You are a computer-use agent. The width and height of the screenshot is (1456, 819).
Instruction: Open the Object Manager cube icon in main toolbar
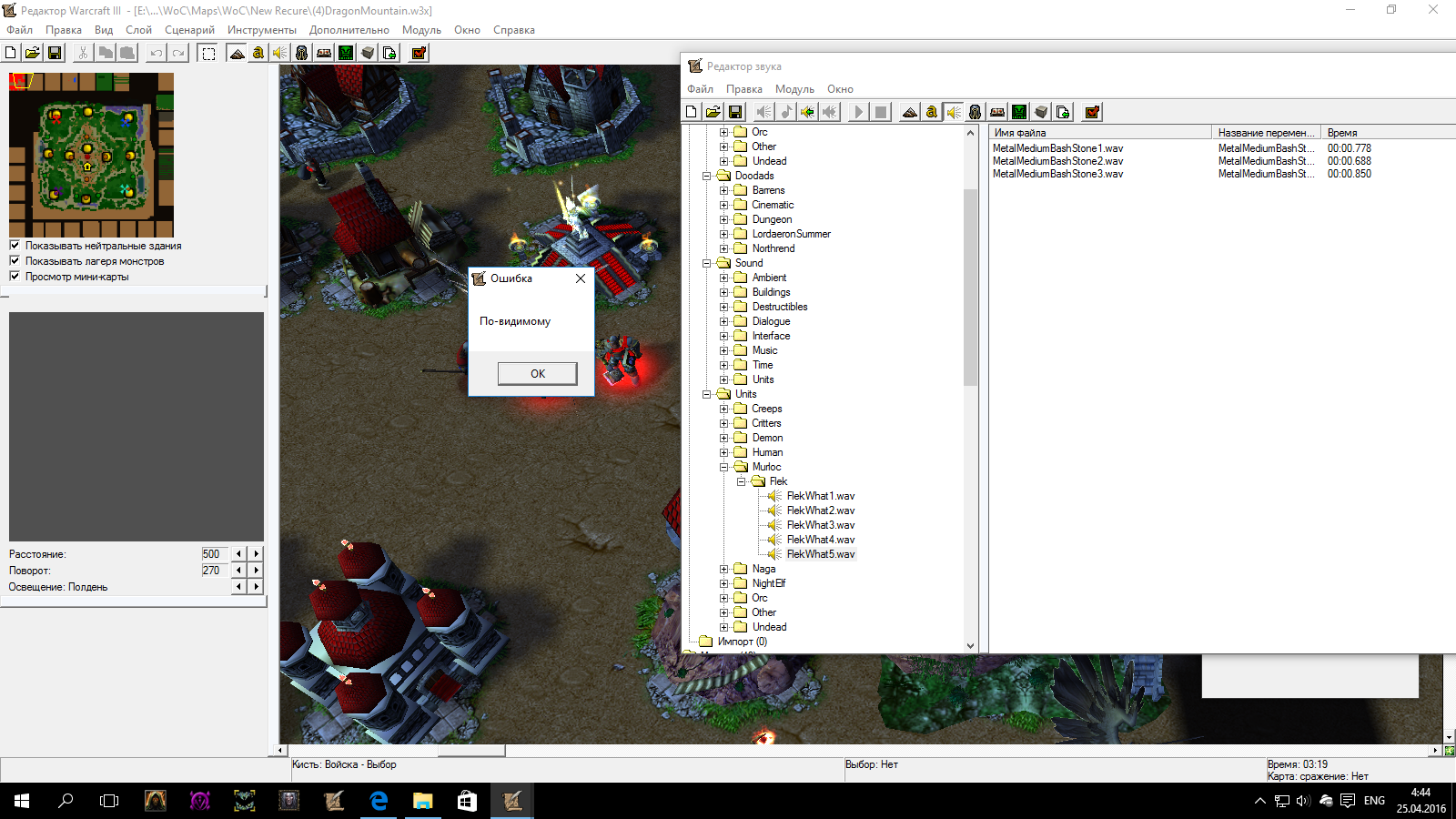tap(368, 53)
